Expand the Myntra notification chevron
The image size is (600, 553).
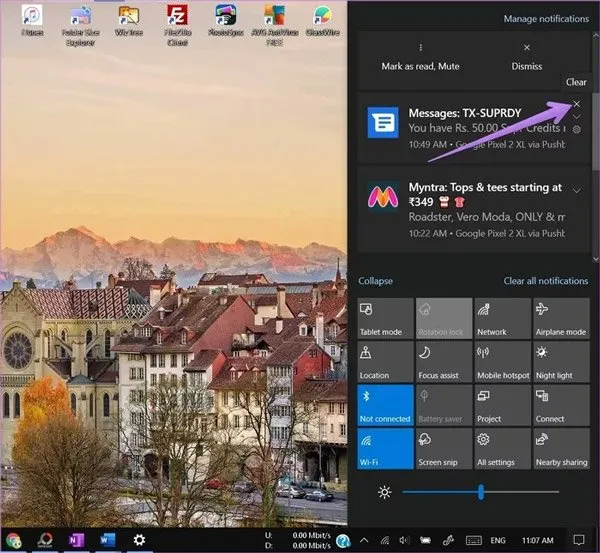coord(577,189)
